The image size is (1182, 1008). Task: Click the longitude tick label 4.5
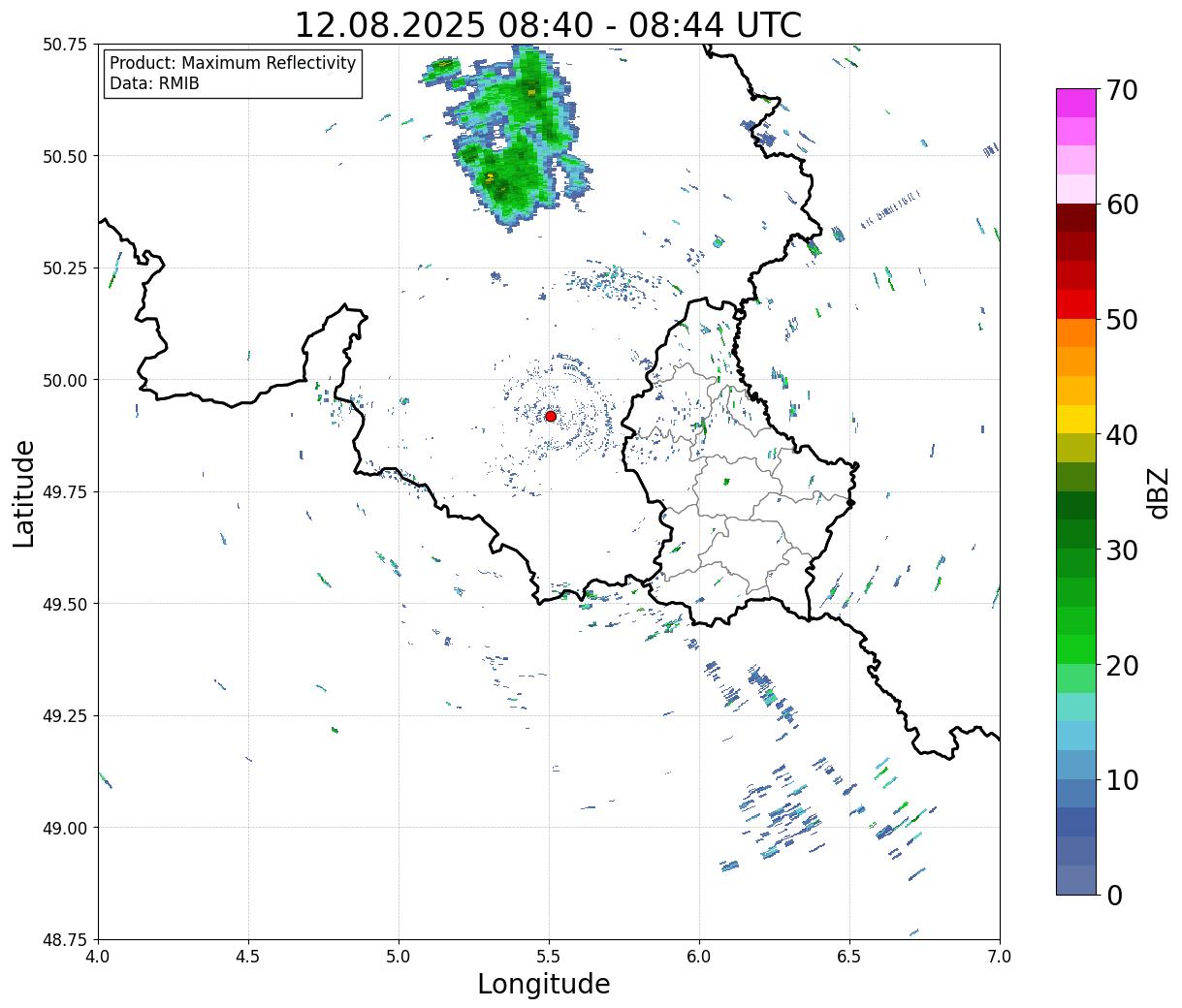point(248,957)
